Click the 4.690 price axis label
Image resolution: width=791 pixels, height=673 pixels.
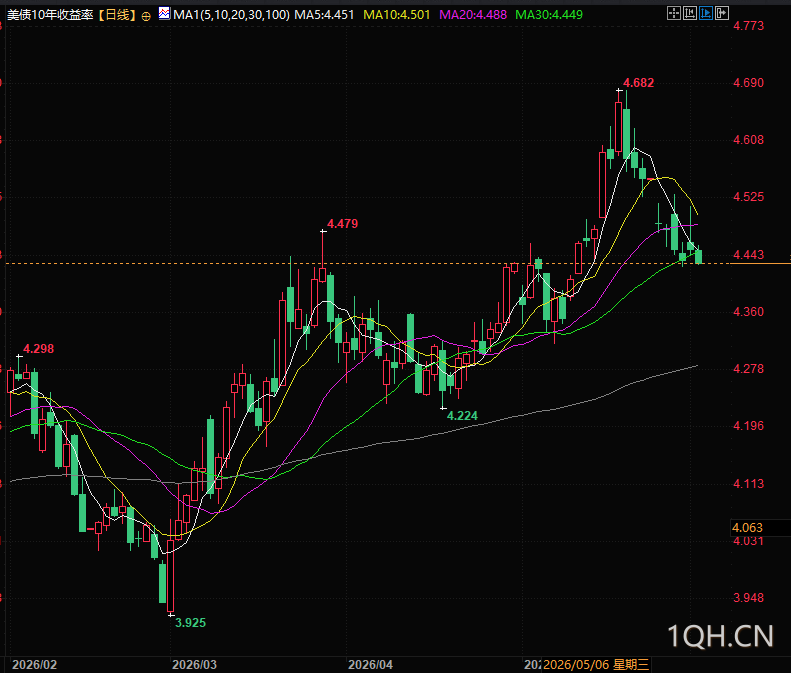tap(749, 83)
